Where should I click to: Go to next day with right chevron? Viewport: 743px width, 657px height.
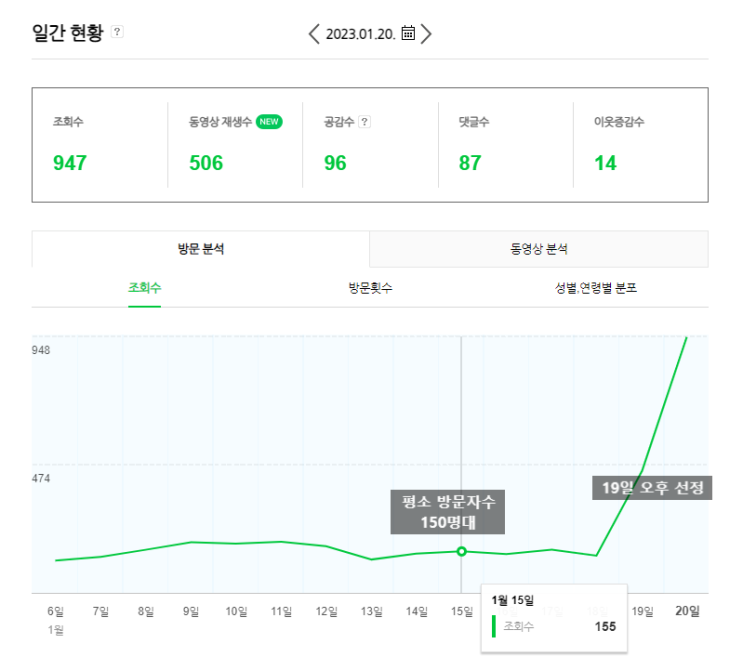[x=427, y=34]
